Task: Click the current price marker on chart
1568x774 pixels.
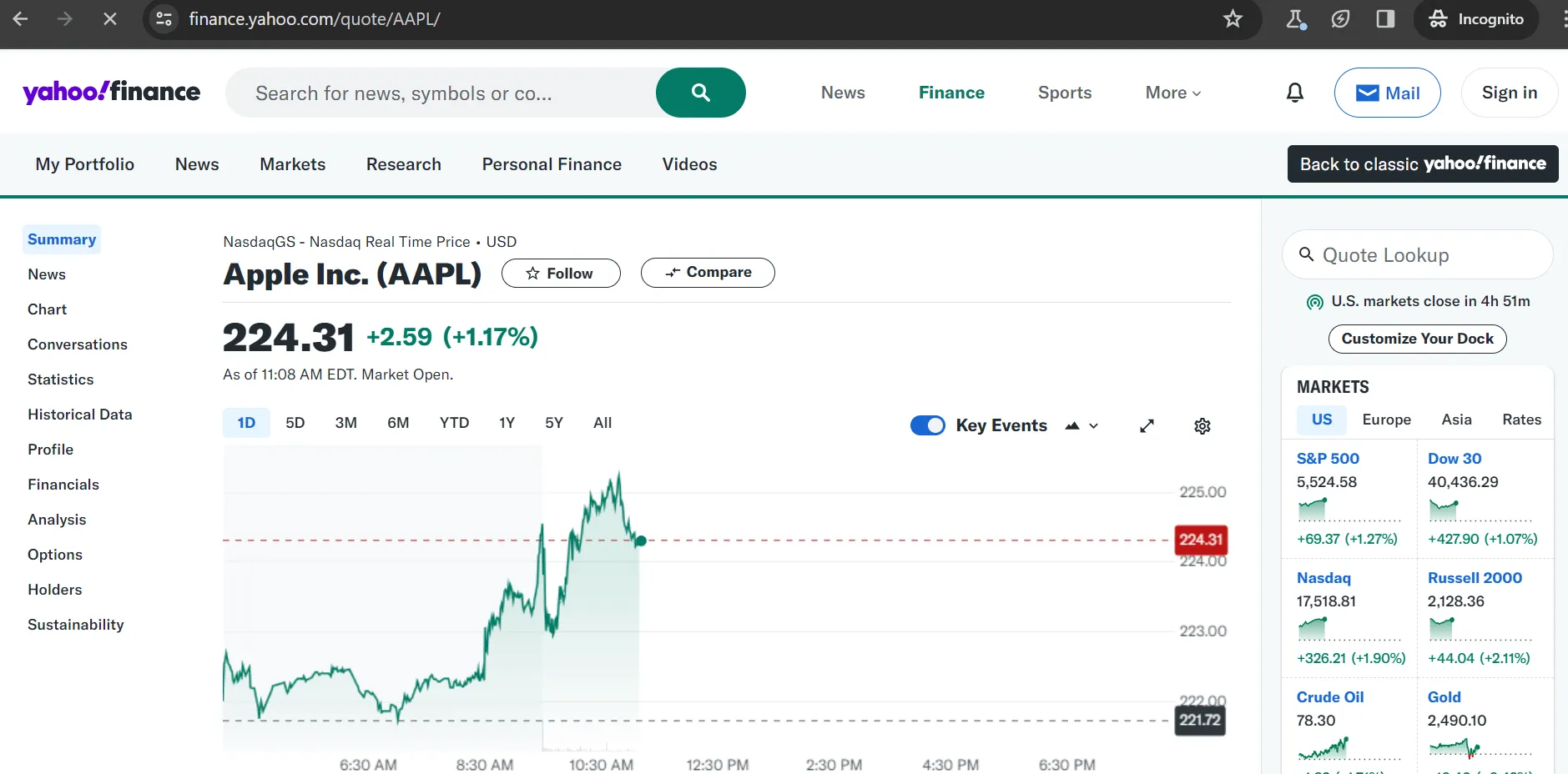Action: click(641, 541)
